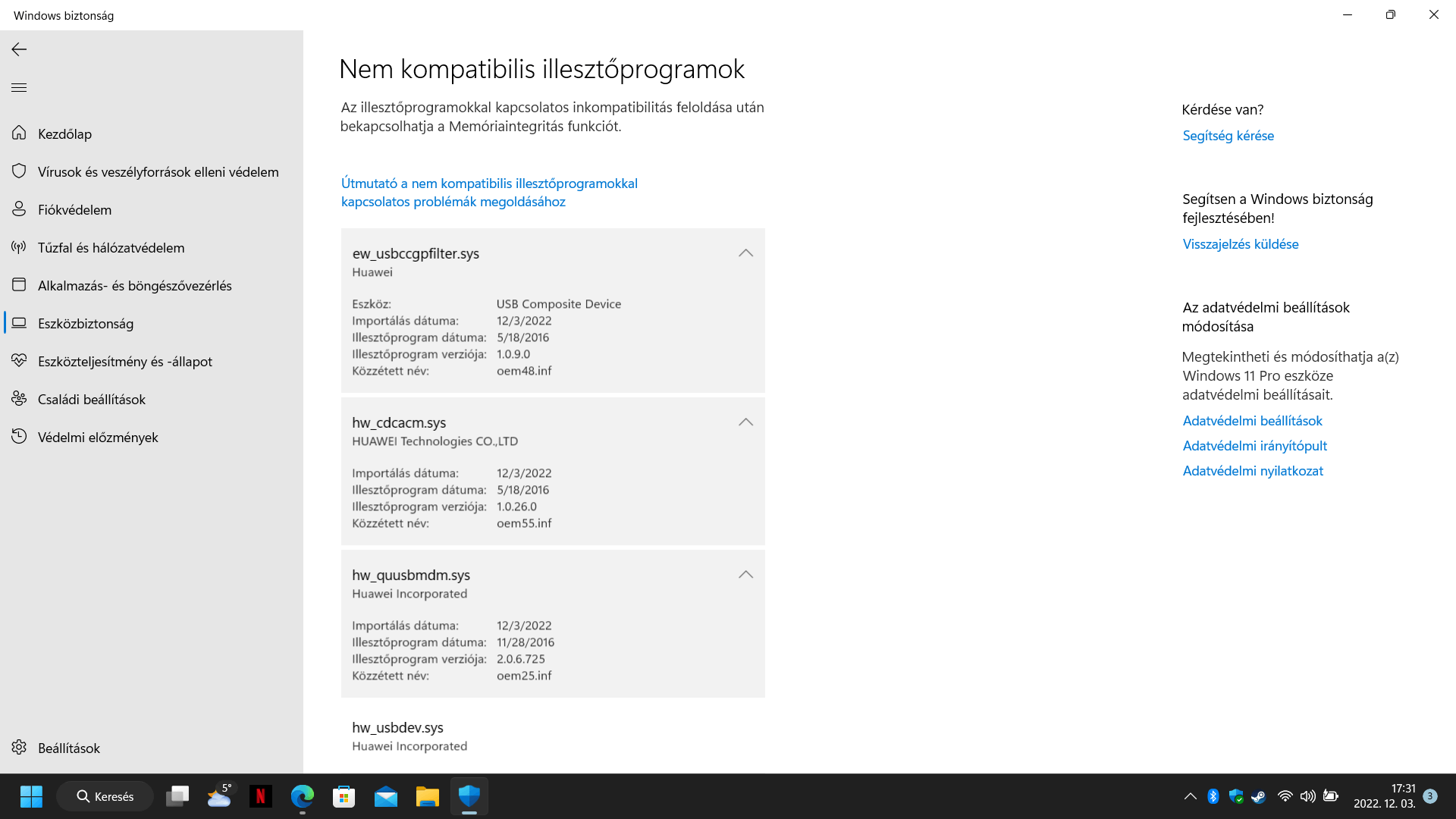Click Visszajelzés küldése link
This screenshot has width=1456, height=819.
coord(1241,244)
